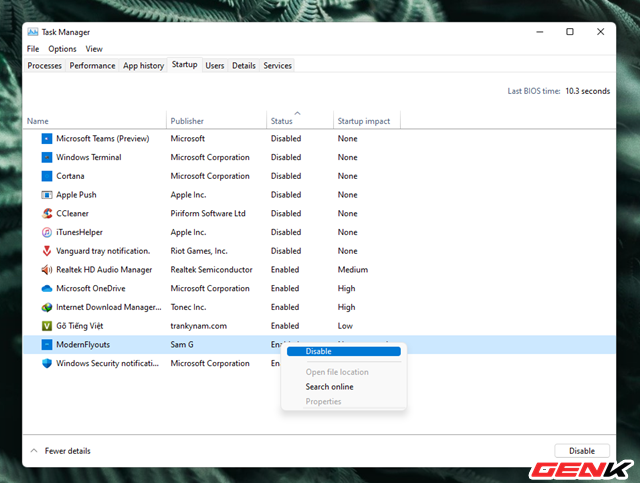Sort list by Status column header
This screenshot has width=640, height=483.
pyautogui.click(x=281, y=121)
